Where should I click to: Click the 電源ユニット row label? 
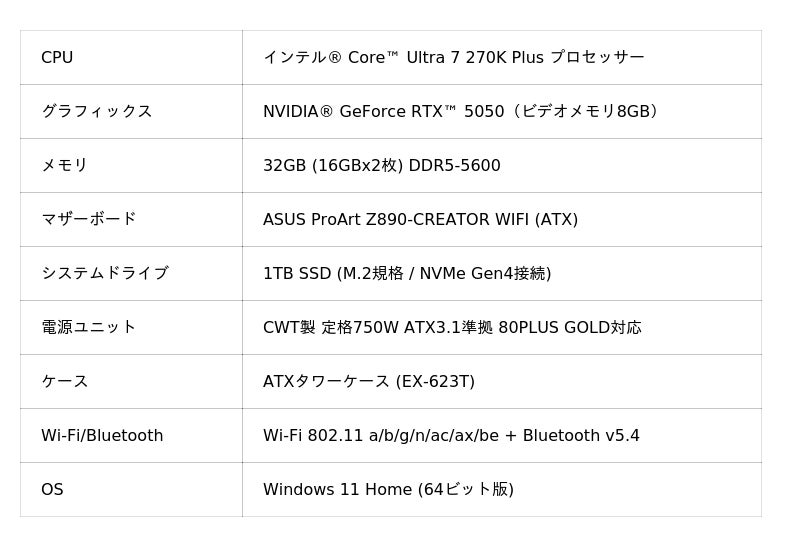(88, 328)
